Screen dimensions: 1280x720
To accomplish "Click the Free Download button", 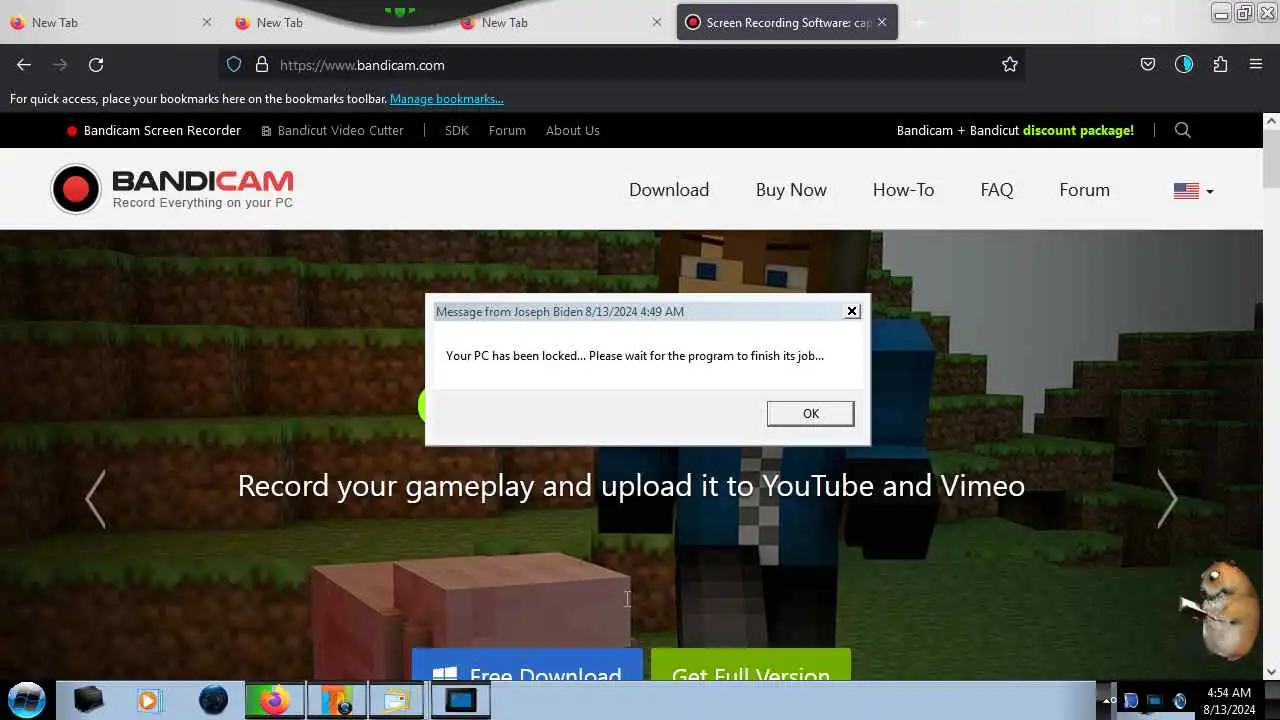I will [527, 665].
